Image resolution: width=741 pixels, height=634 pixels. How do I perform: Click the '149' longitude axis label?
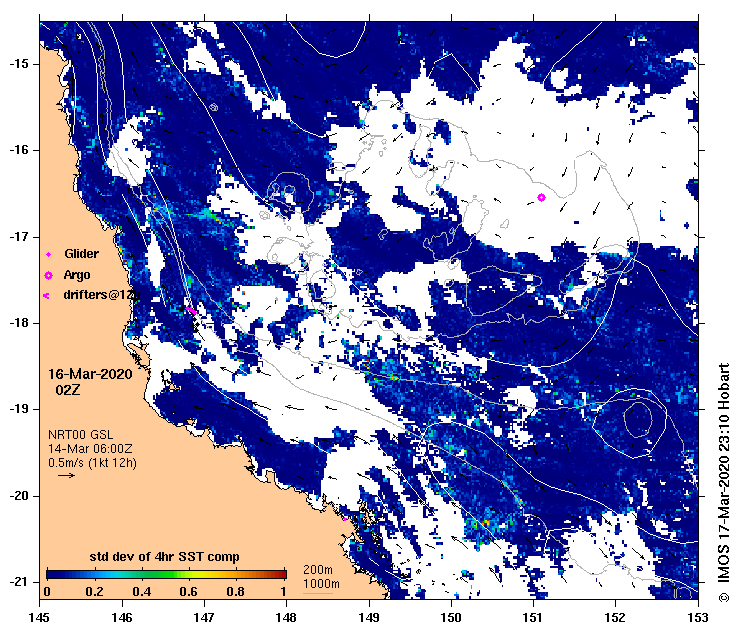coord(369,618)
